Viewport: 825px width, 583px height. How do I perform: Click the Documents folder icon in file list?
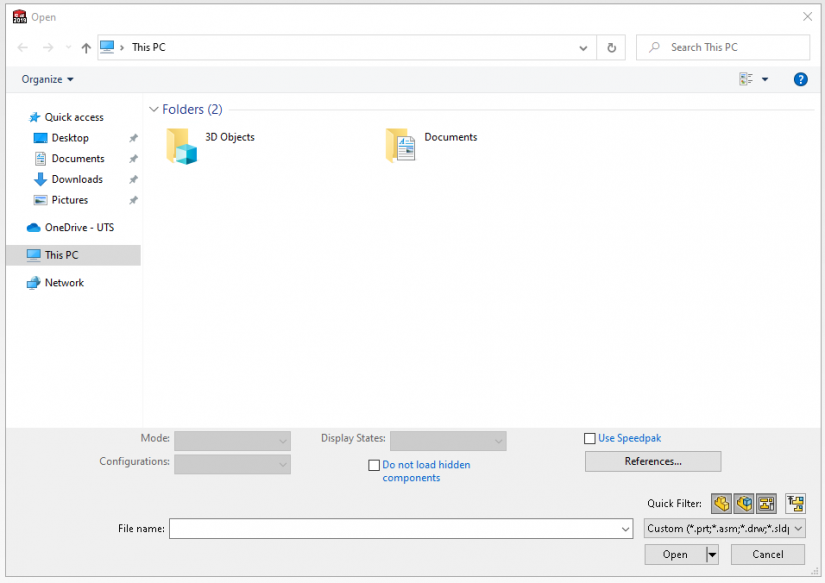point(400,145)
